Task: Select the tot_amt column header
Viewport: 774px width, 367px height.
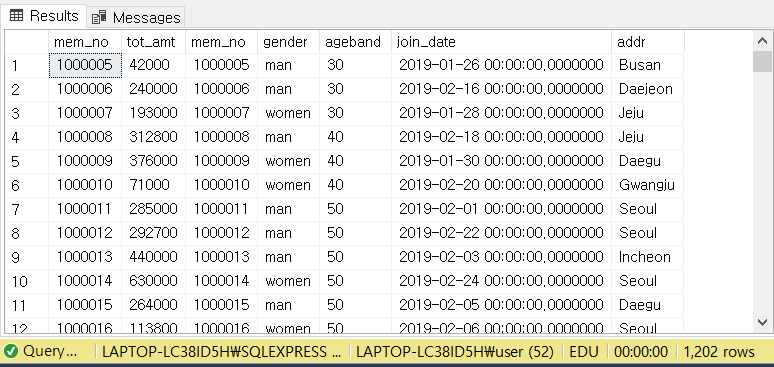Action: tap(154, 42)
